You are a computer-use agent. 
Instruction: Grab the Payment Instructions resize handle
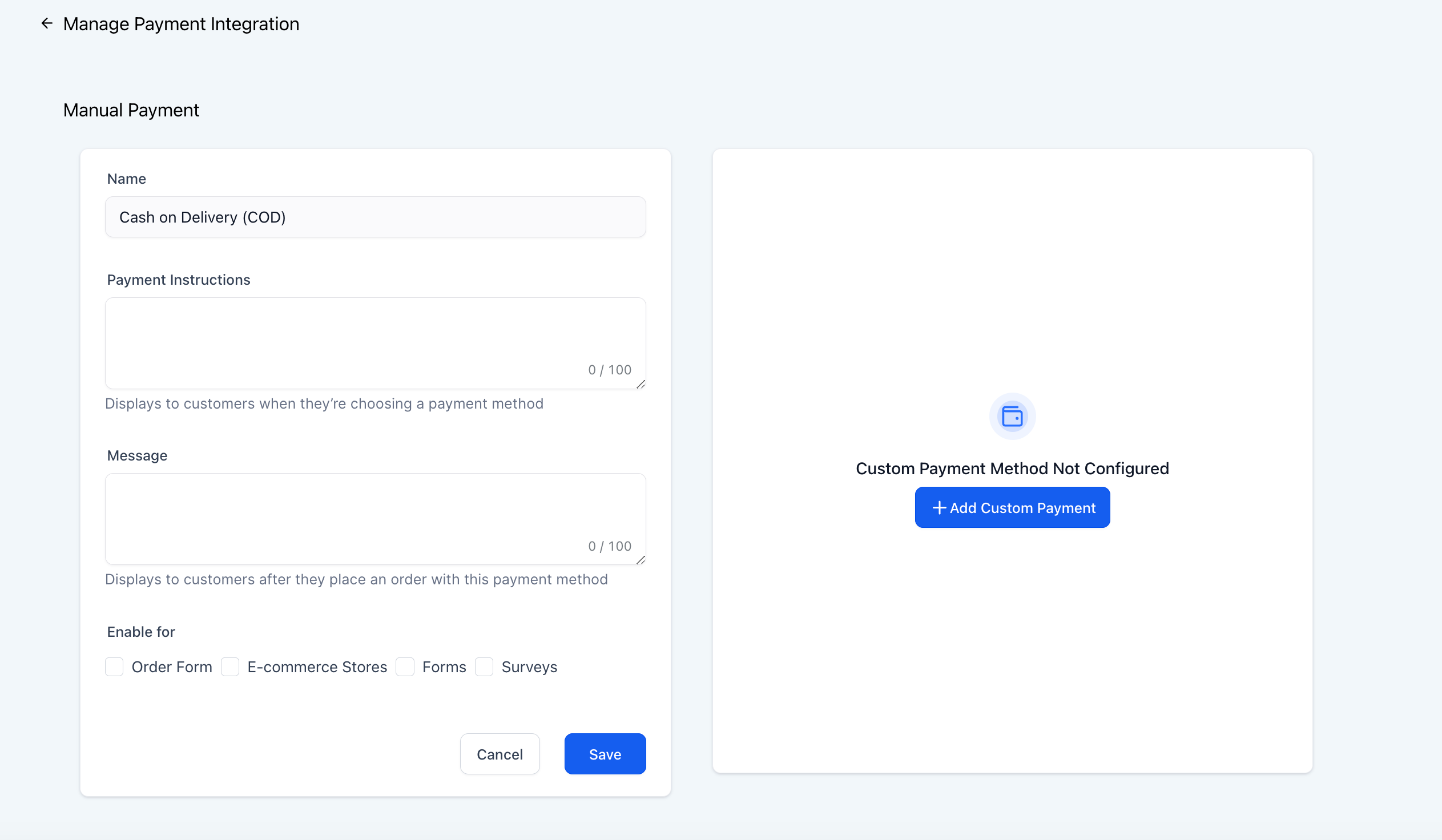tap(641, 384)
